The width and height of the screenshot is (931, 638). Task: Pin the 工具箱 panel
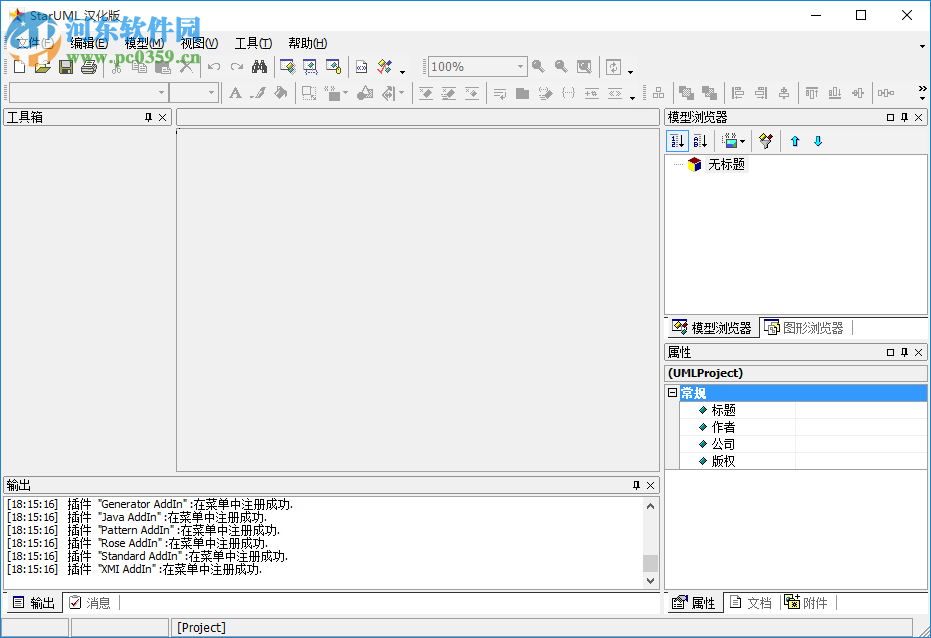(x=148, y=118)
